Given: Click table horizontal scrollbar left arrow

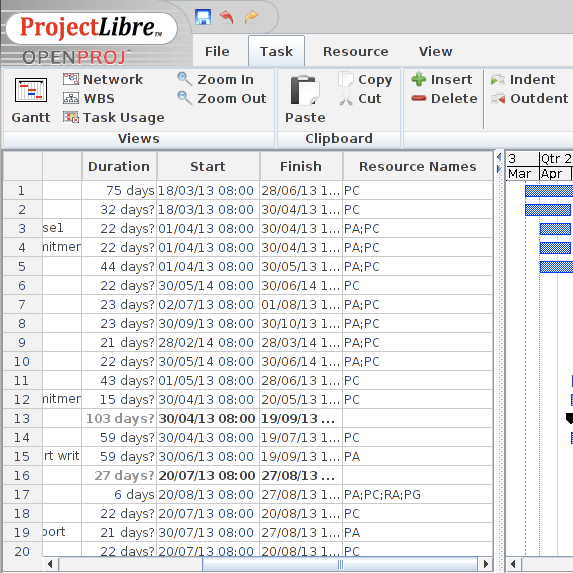Looking at the screenshot, I should (50, 564).
